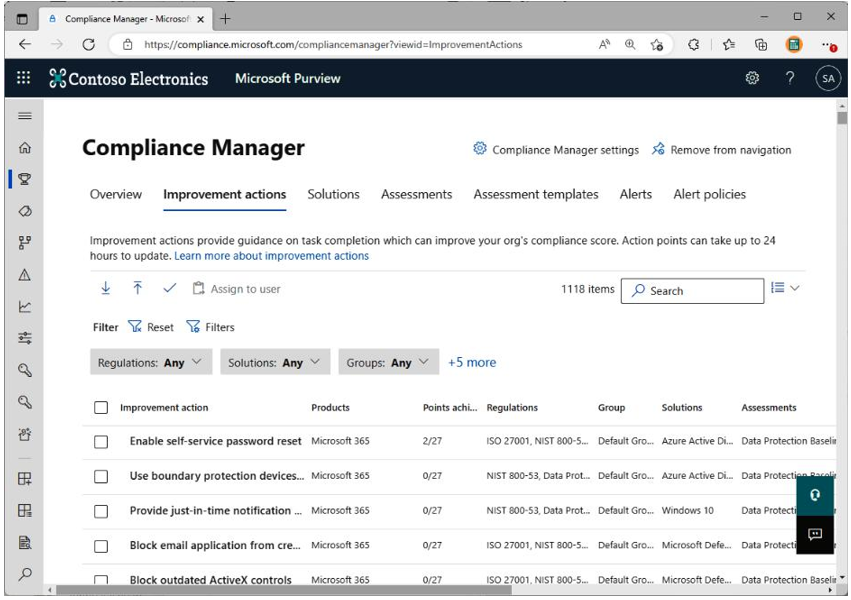The width and height of the screenshot is (851, 600).
Task: Go to Home in the left sidebar
Action: pos(24,148)
